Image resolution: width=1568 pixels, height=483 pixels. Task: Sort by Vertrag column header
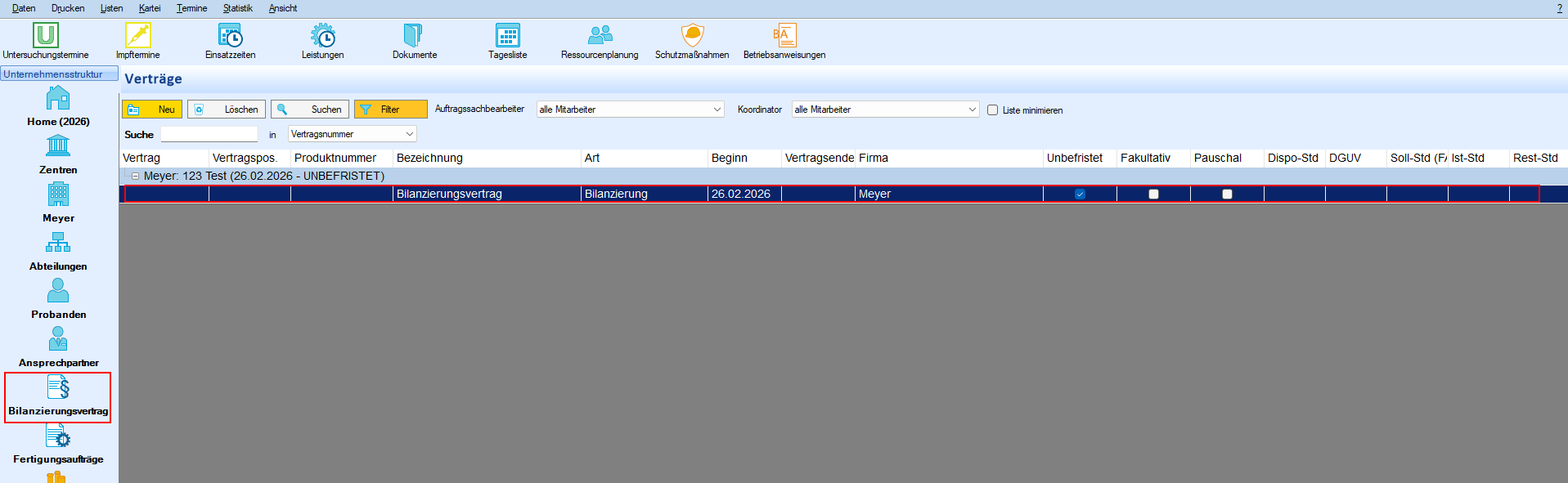pyautogui.click(x=164, y=158)
